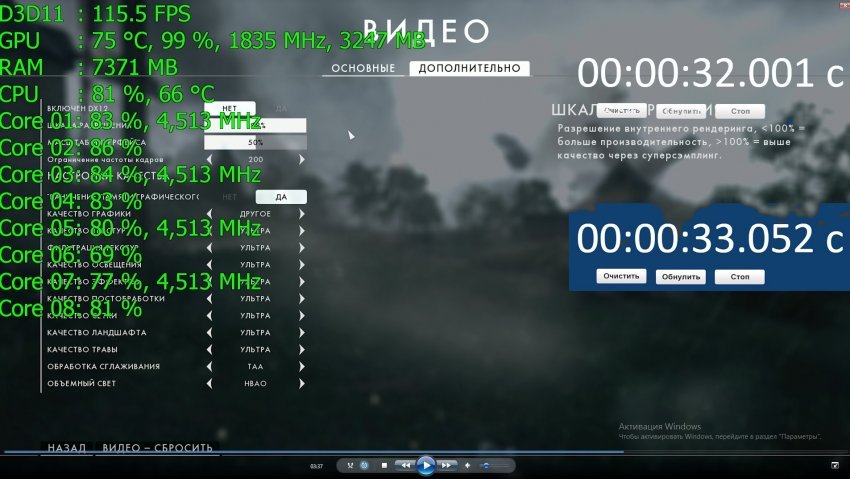
Task: Click right arrow for Качество графики
Action: tap(301, 214)
